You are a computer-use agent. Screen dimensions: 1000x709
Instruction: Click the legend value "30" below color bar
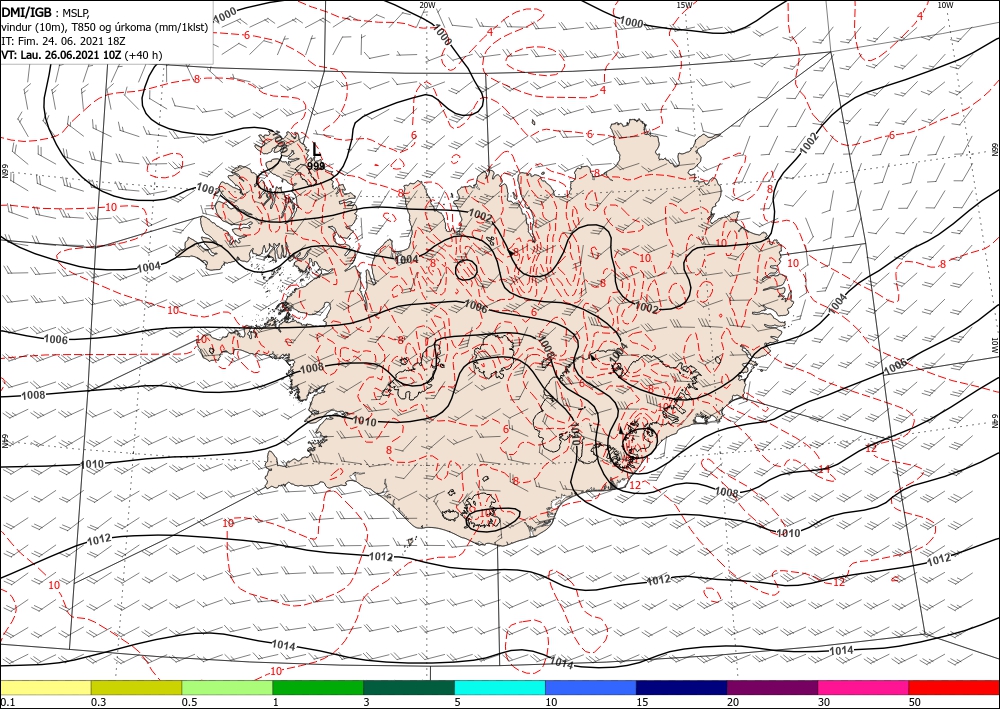click(824, 702)
